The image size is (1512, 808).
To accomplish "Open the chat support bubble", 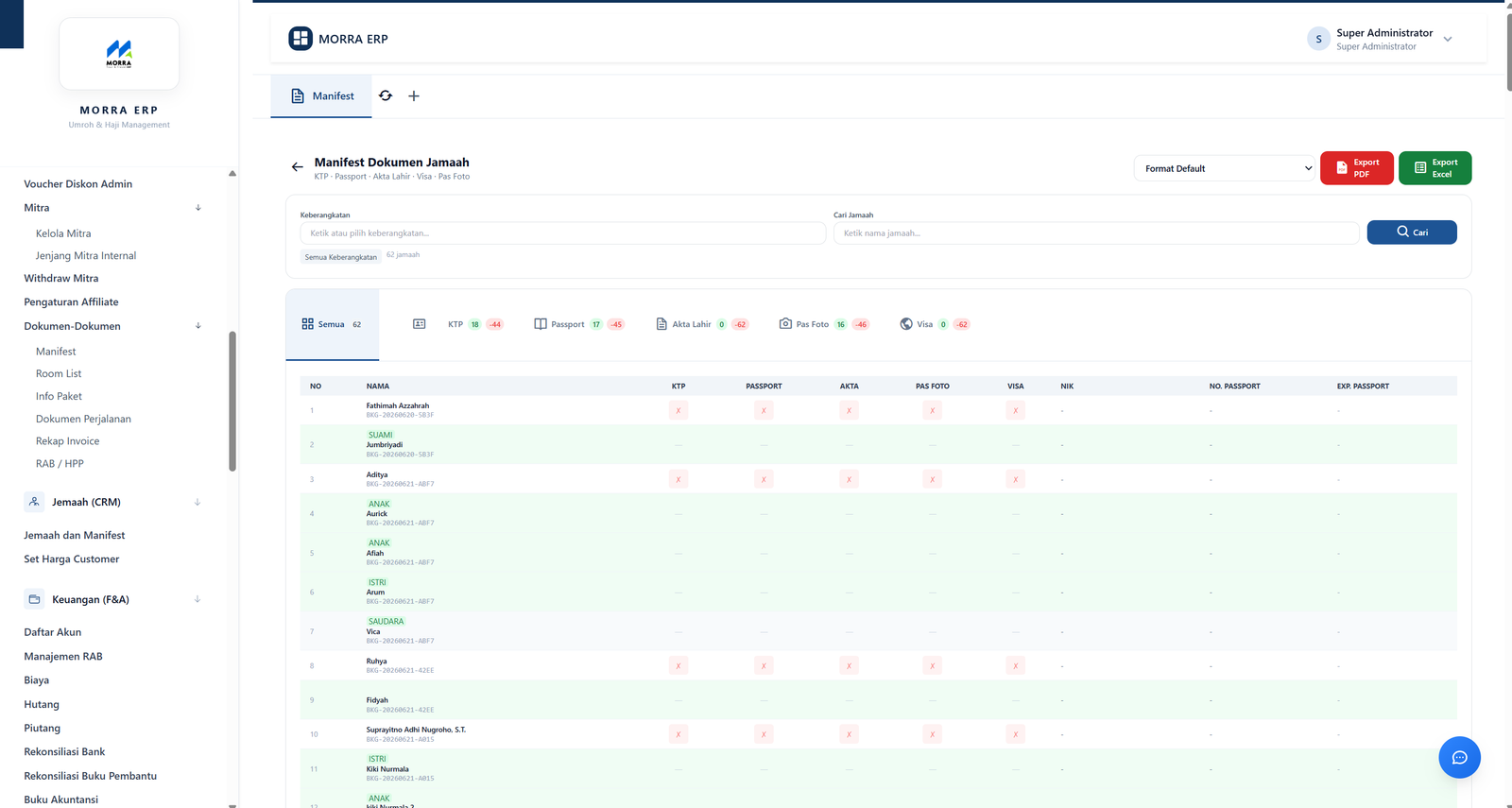I will (1459, 757).
